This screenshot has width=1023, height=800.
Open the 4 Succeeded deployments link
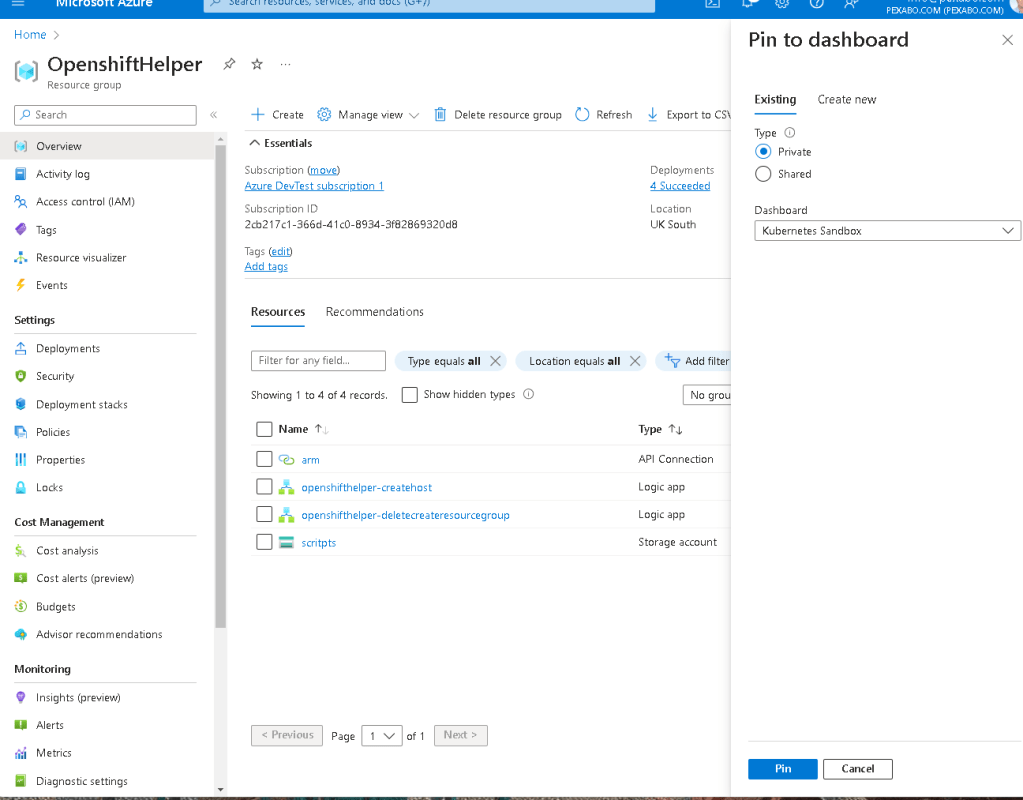680,186
